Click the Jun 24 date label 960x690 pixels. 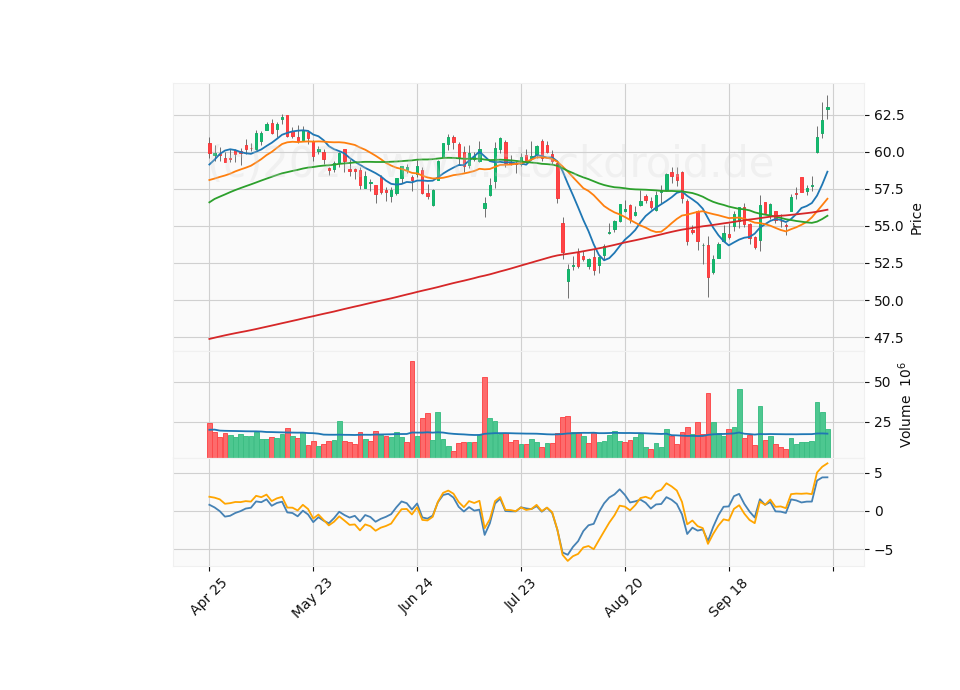416,596
